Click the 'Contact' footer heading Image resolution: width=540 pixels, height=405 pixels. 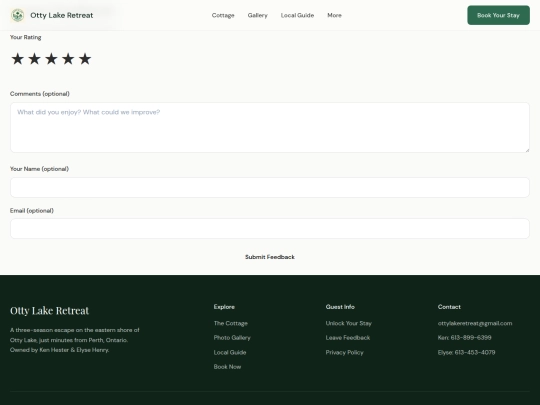449,307
